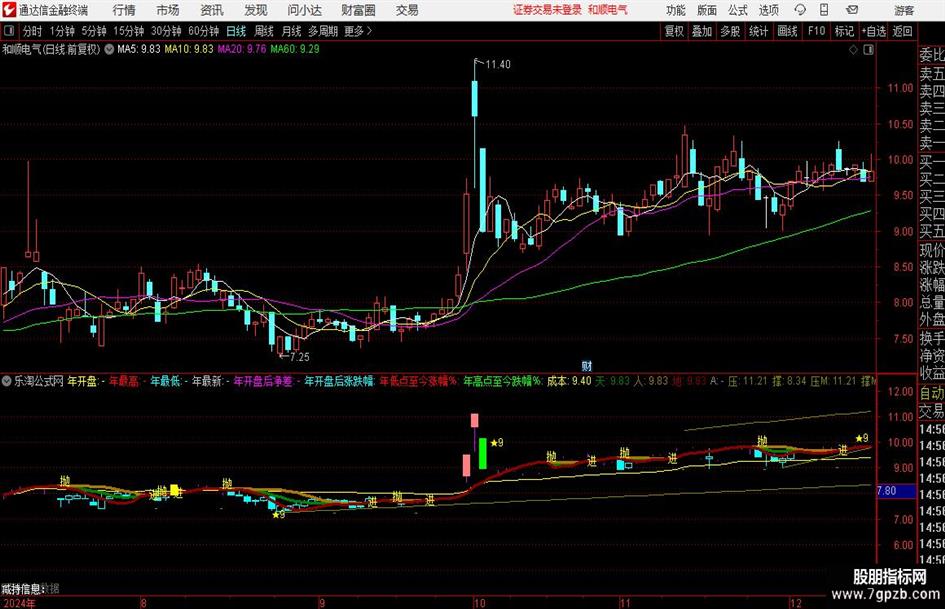Open the headset customer service icon
This screenshot has width=945, height=609.
tap(800, 10)
